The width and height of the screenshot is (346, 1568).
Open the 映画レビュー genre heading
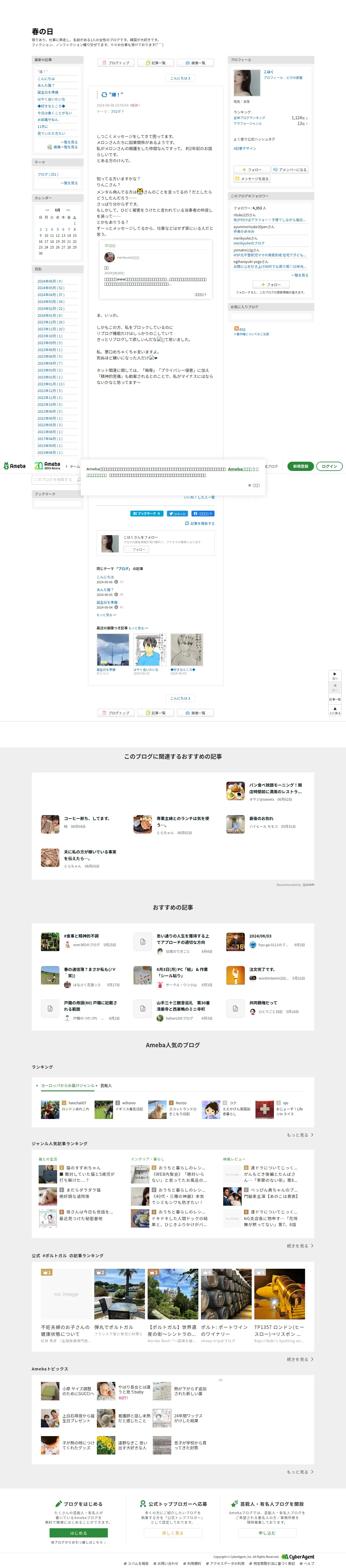pos(234,1159)
